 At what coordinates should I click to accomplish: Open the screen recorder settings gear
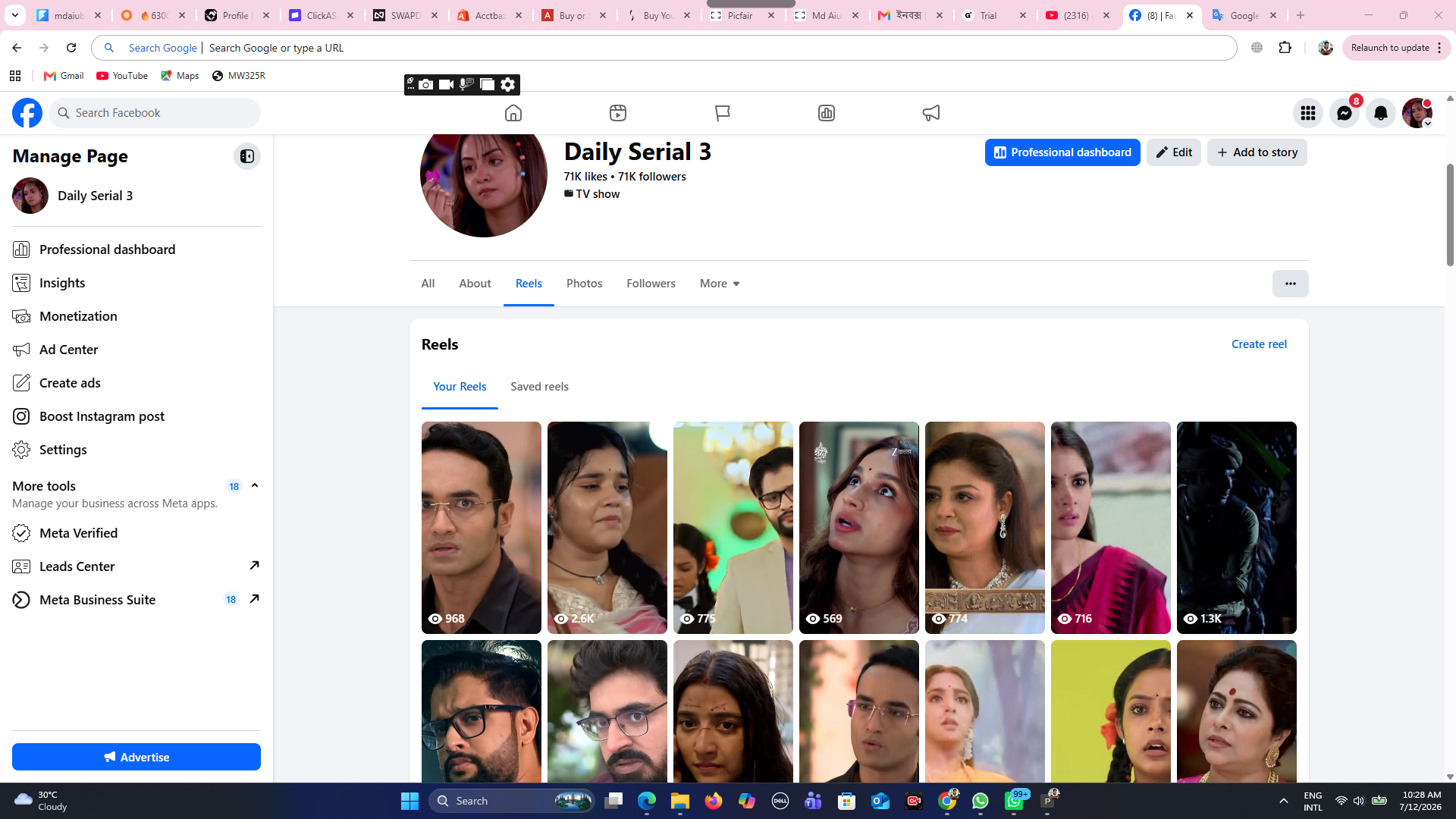pyautogui.click(x=508, y=84)
